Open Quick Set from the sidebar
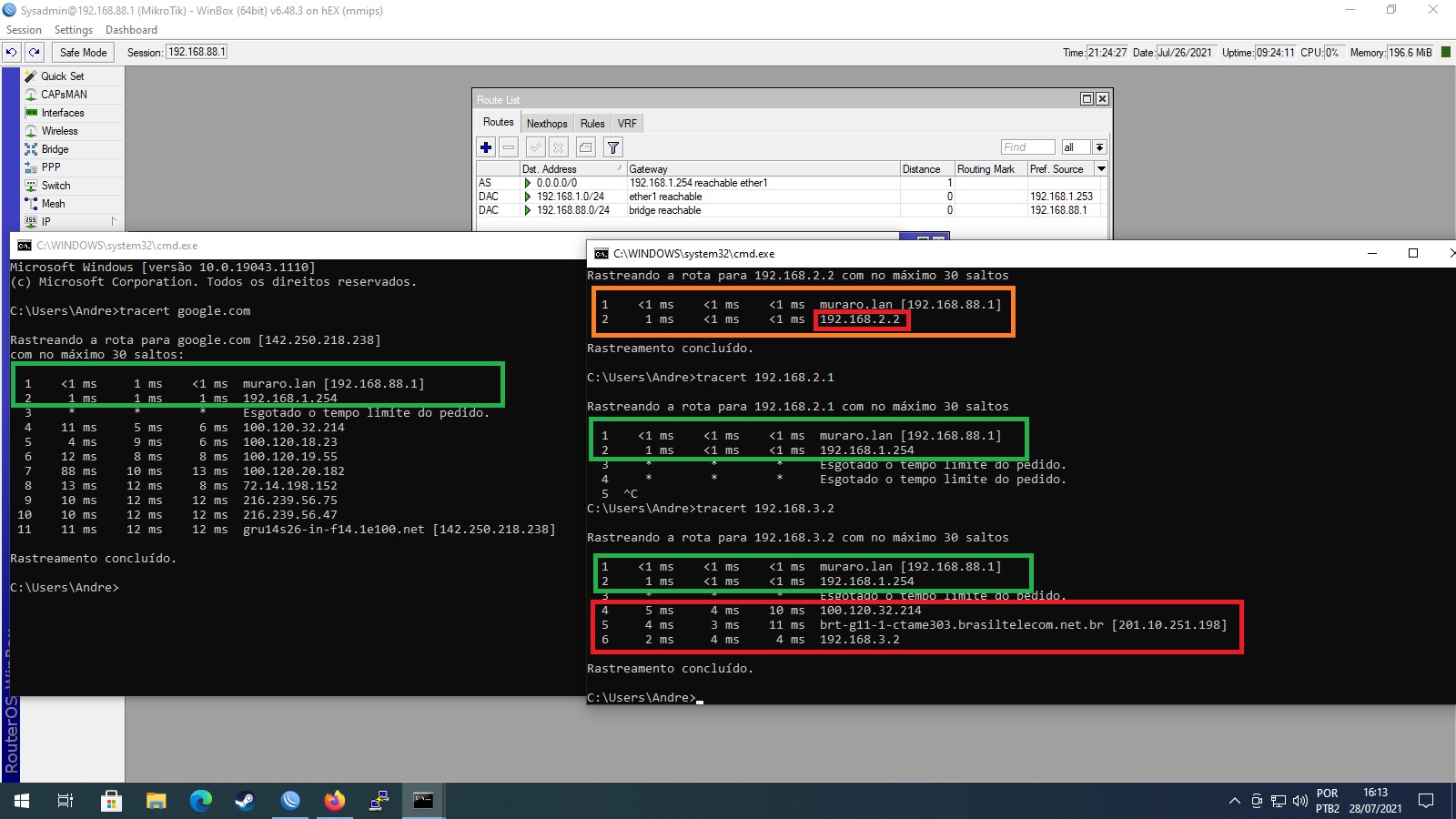 point(62,76)
